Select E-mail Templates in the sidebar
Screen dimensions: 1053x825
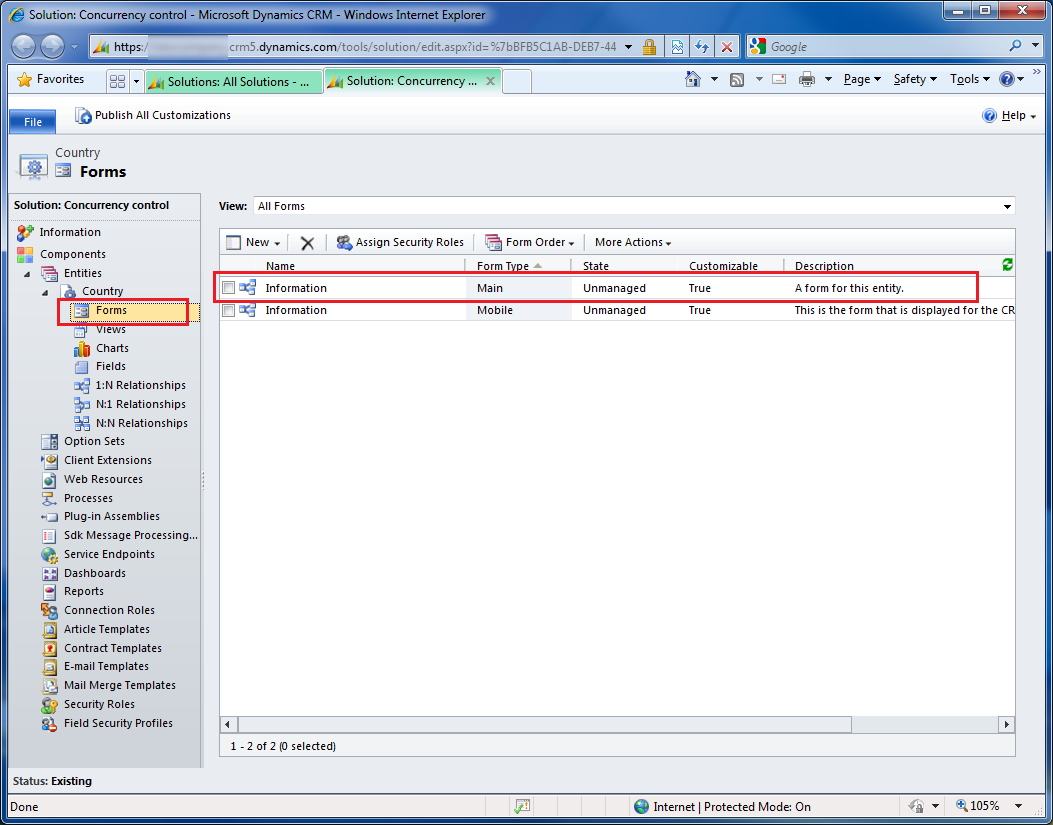pyautogui.click(x=106, y=666)
